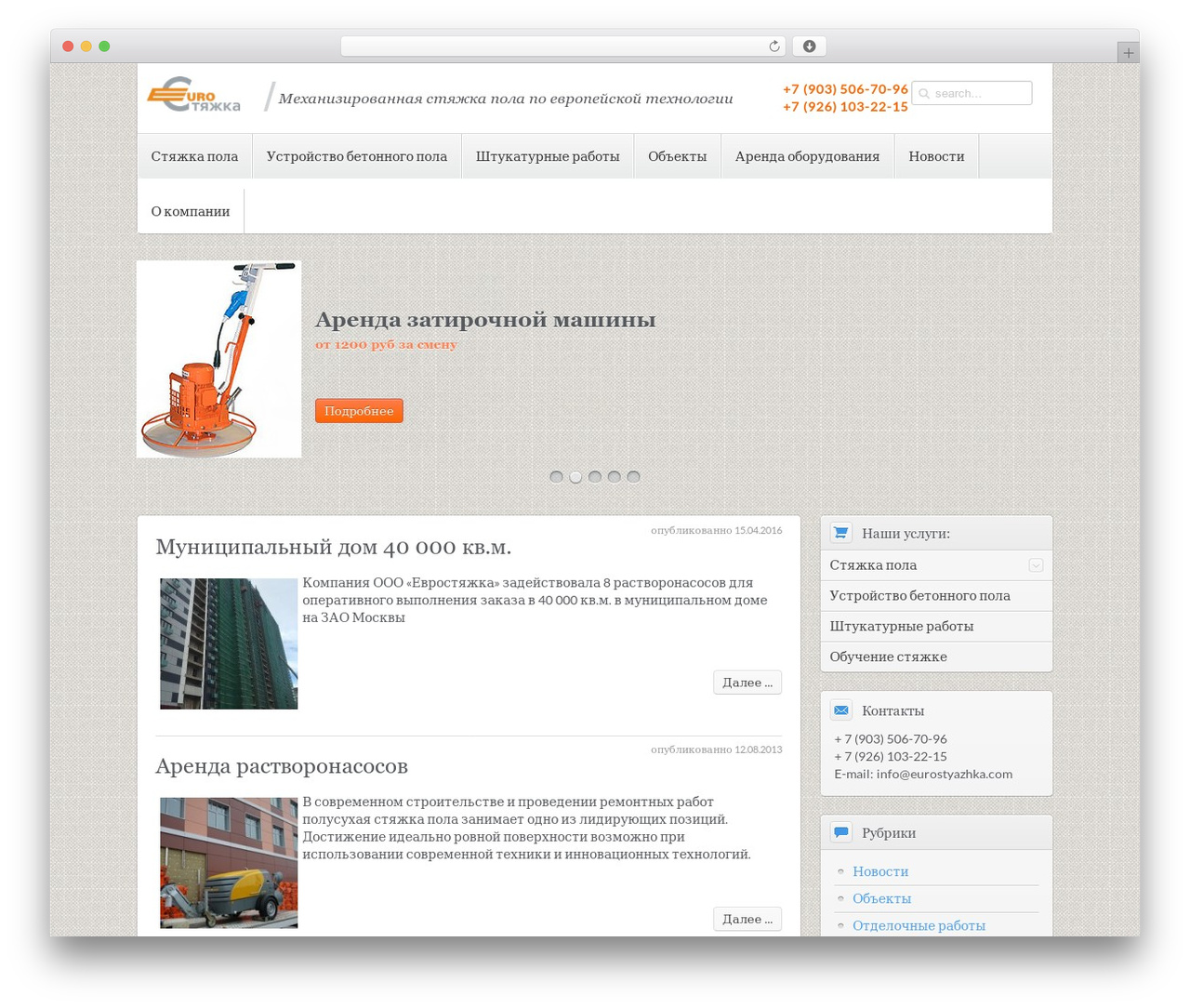Open Штукатурные работы in top menu
The height and width of the screenshot is (1008, 1190).
(x=548, y=156)
